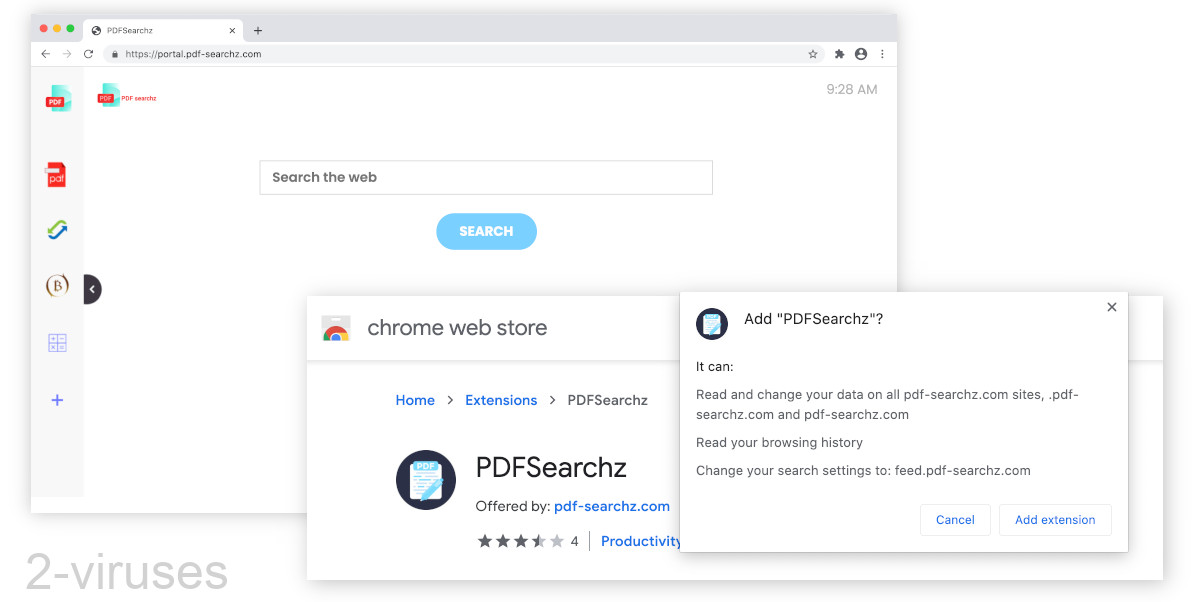The height and width of the screenshot is (602, 1200).
Task: Click the plus icon at sidebar bottom
Action: [x=57, y=399]
